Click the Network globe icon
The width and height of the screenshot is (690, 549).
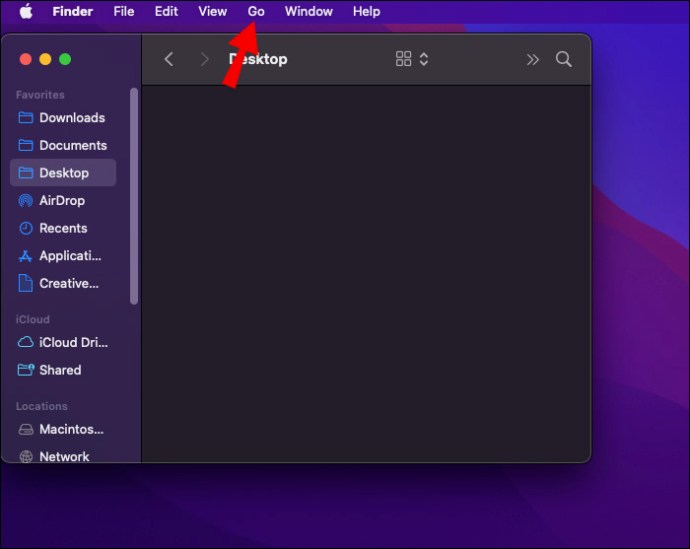(26, 457)
